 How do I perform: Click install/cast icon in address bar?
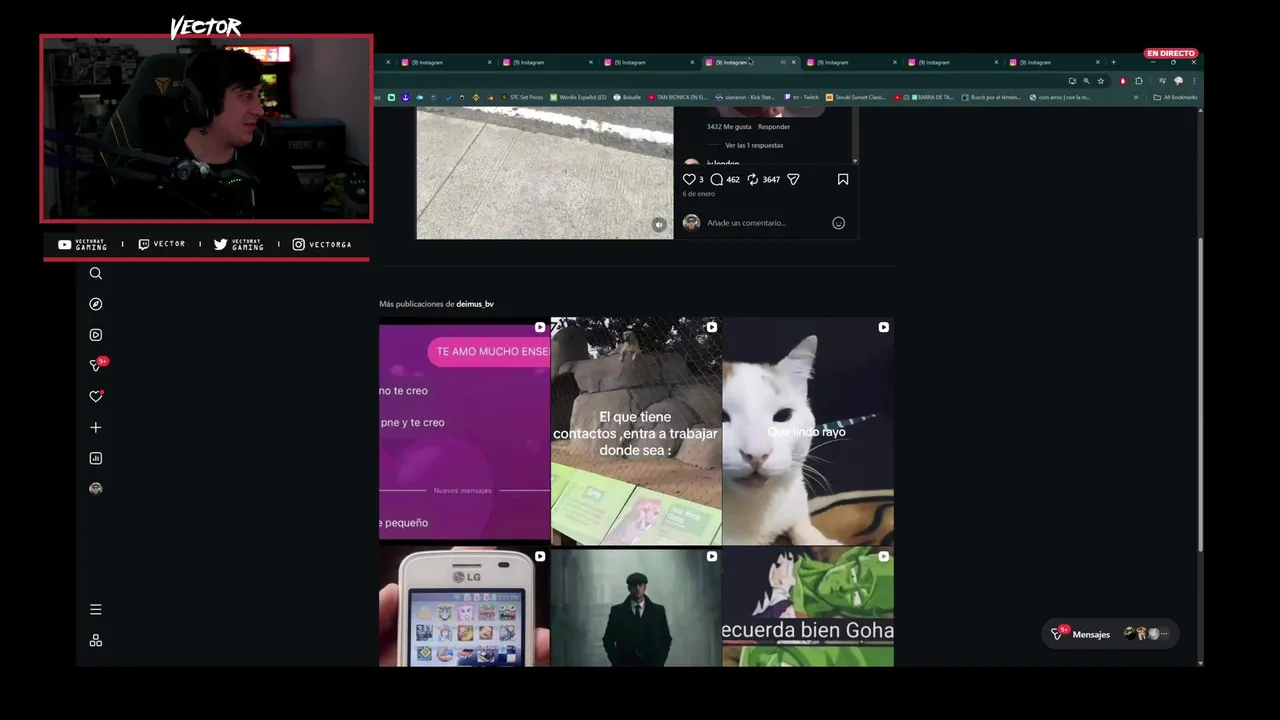[x=1072, y=81]
